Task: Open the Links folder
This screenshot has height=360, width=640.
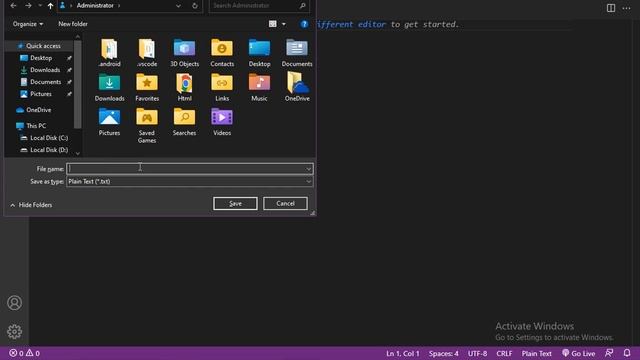Action: point(222,87)
